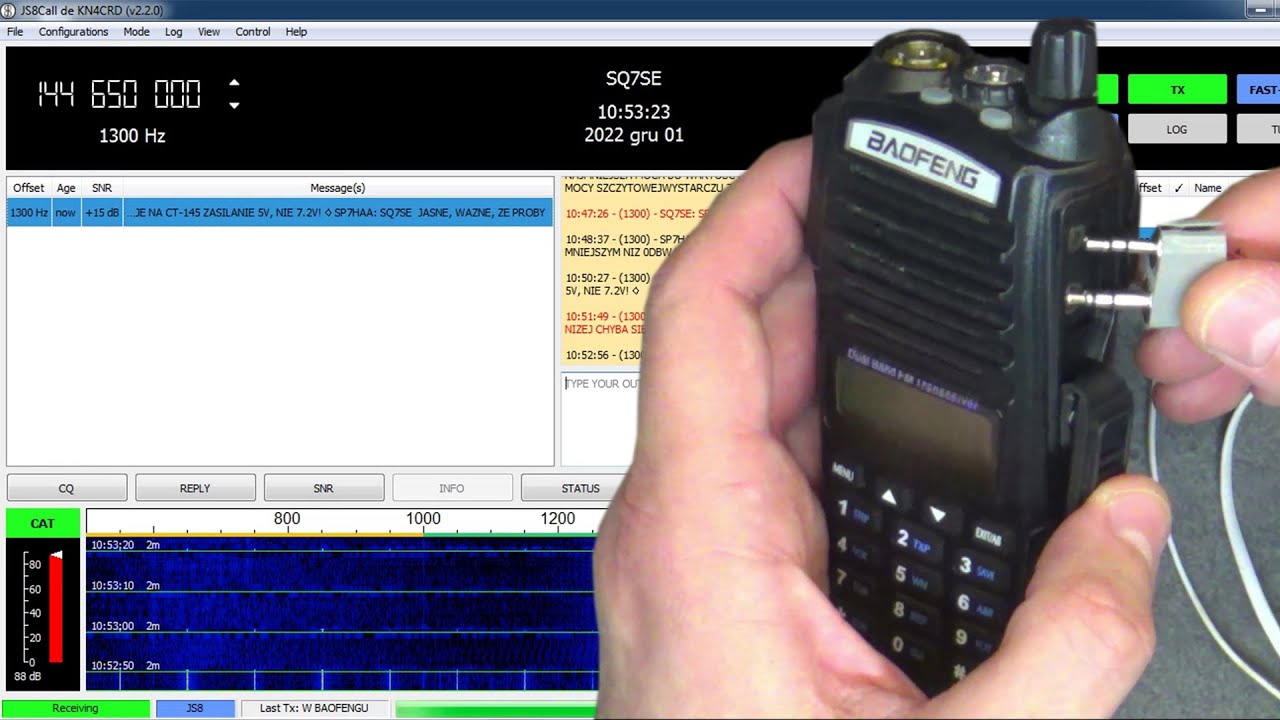
Task: Click the SNR macro button
Action: pos(323,488)
